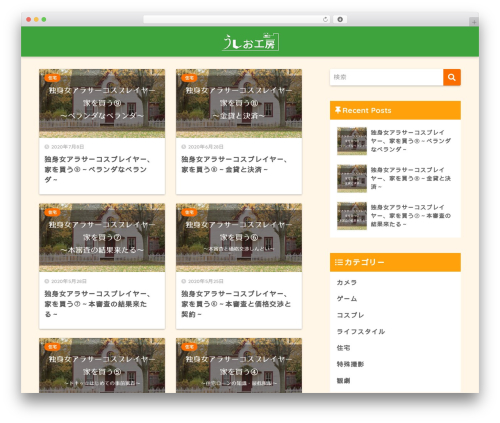Click 住宅 tag on 家を買う④ card
The height and width of the screenshot is (423, 500).
coord(189,347)
